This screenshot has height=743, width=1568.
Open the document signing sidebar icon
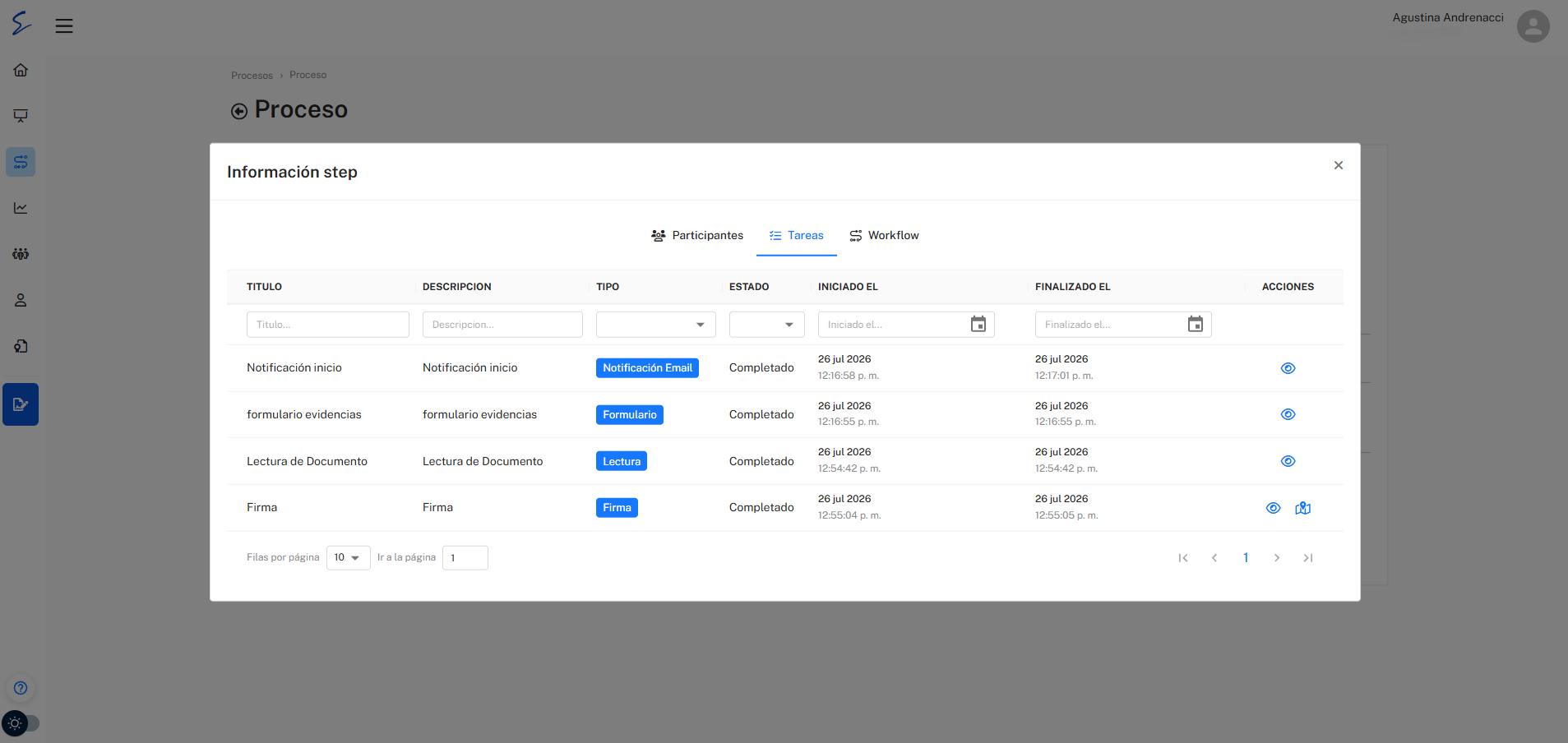[21, 404]
